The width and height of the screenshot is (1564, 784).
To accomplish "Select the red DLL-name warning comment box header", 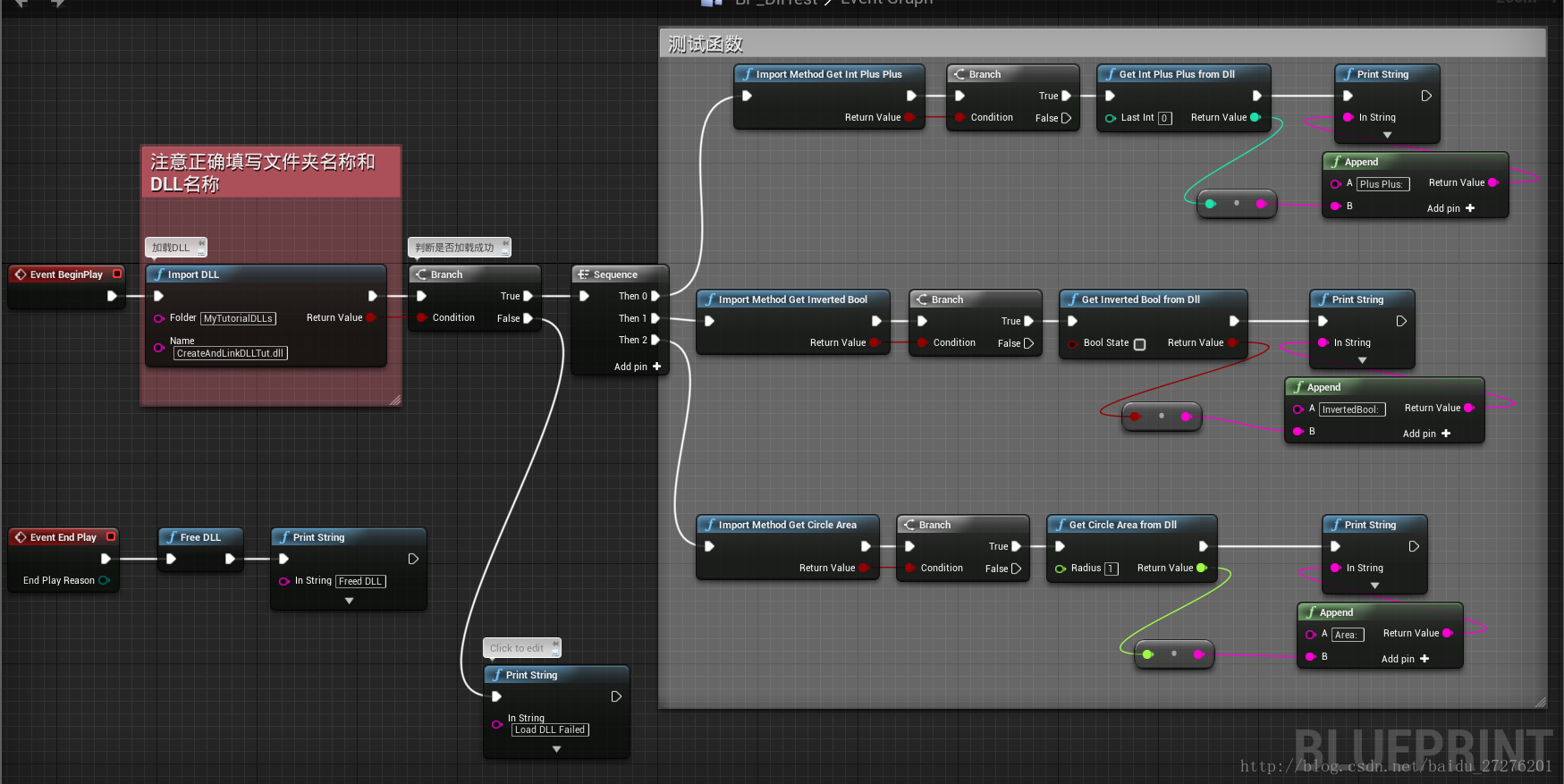I will pyautogui.click(x=271, y=173).
